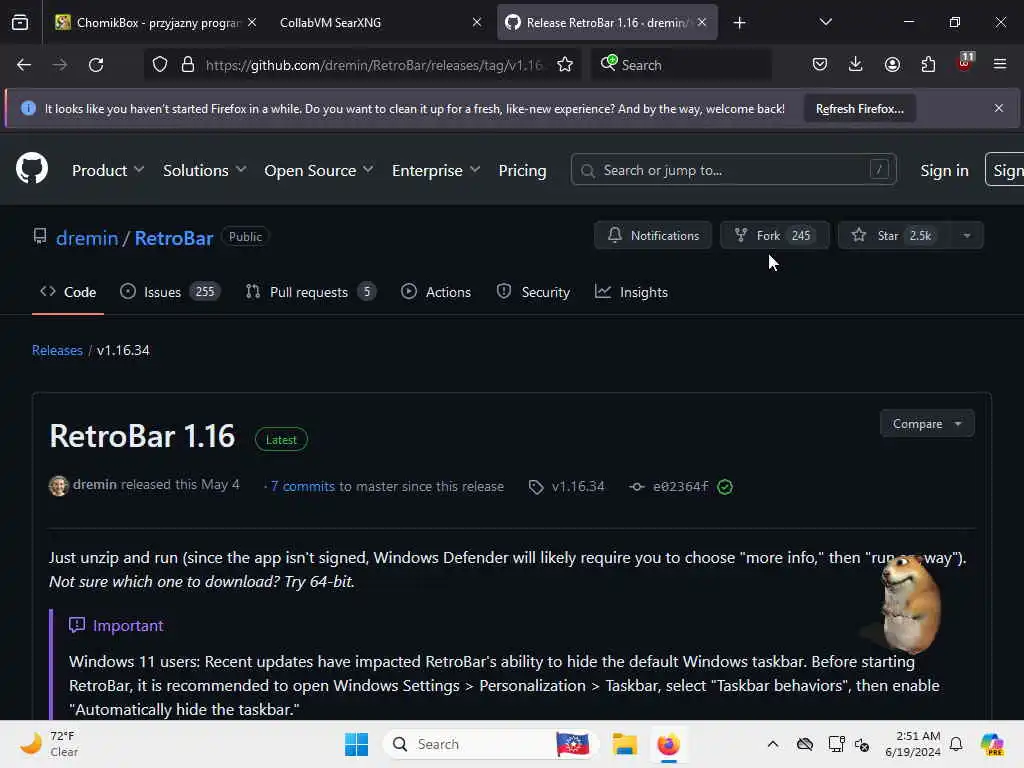Click the Refresh Firefox button

point(859,108)
